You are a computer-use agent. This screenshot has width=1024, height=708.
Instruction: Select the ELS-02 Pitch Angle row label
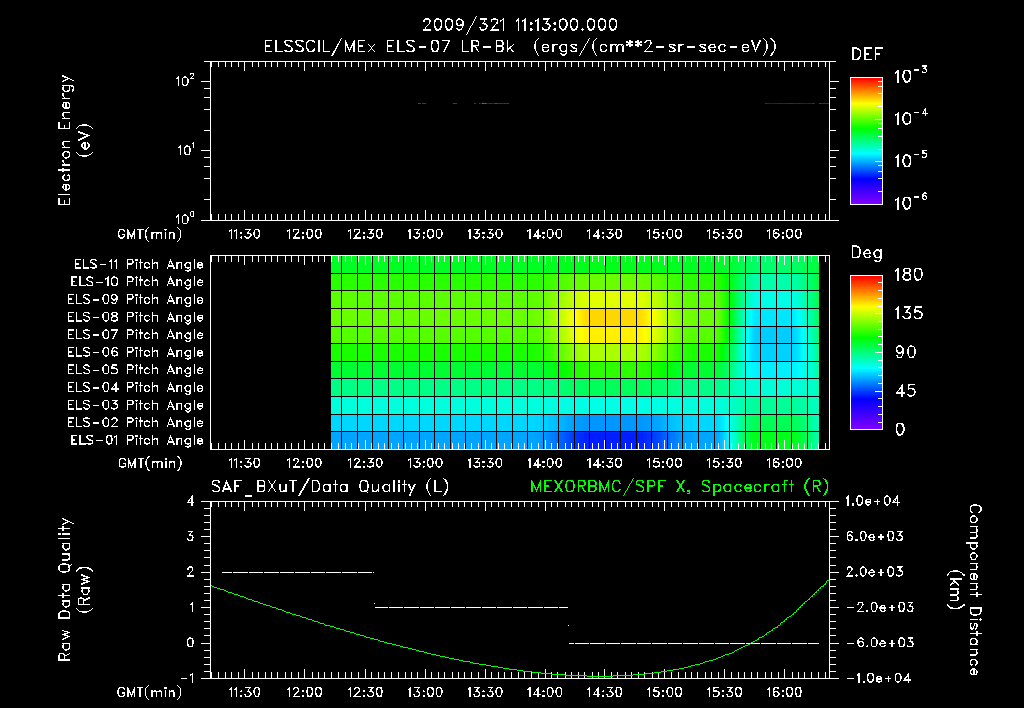[136, 423]
